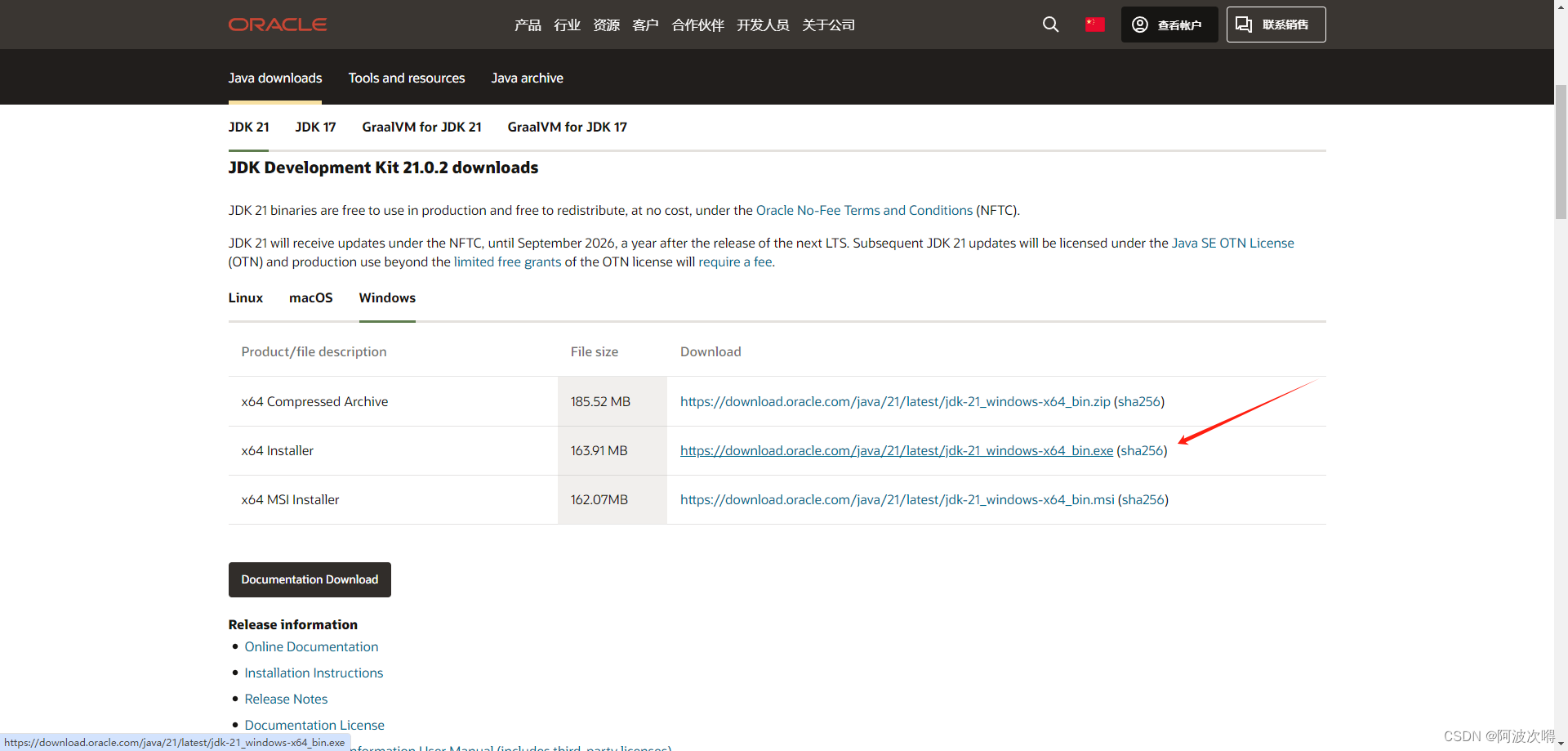1568x751 pixels.
Task: Select the Windows platform tab
Action: 387,297
